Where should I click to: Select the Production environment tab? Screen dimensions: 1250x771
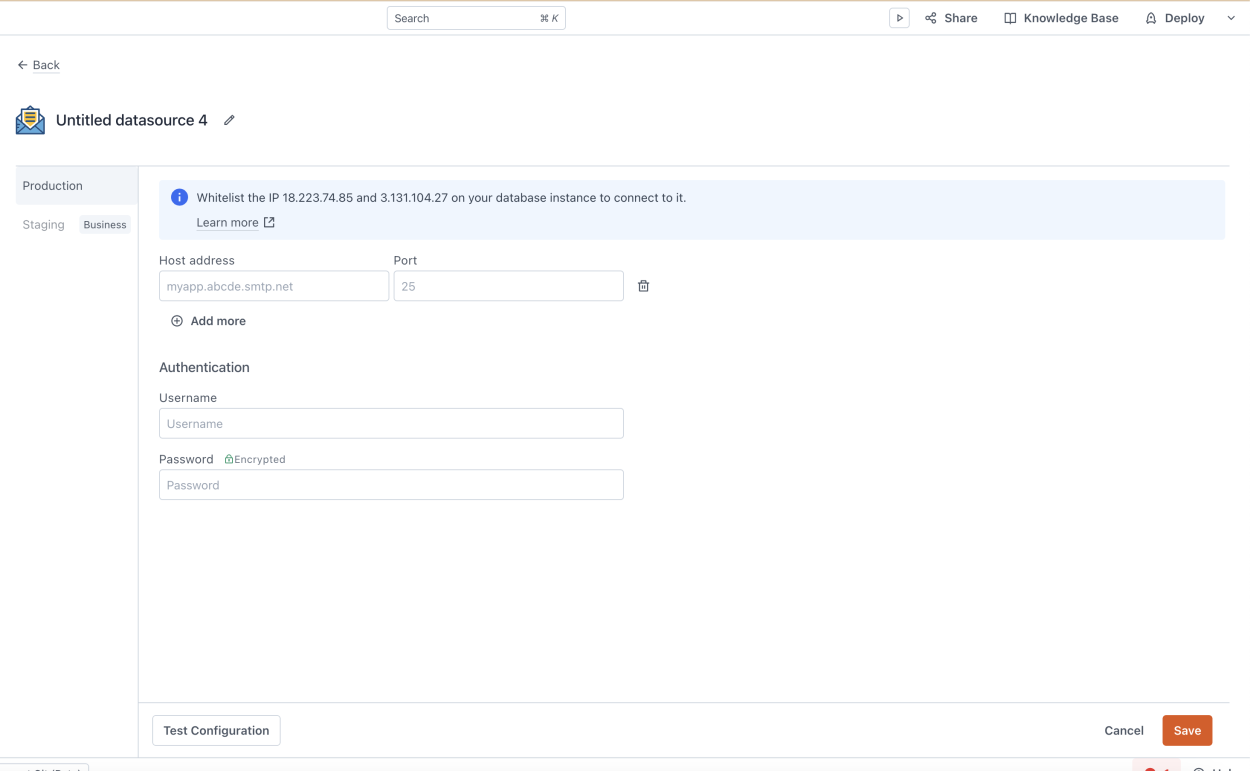(x=52, y=185)
